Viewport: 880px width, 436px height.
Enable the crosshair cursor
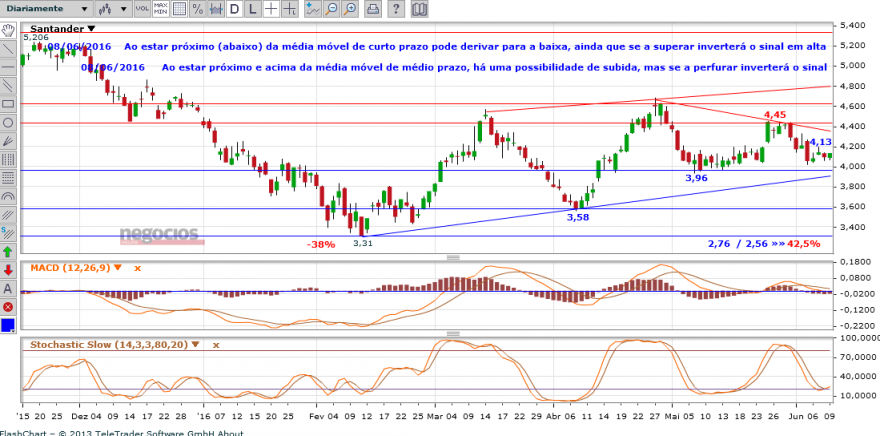tap(272, 8)
